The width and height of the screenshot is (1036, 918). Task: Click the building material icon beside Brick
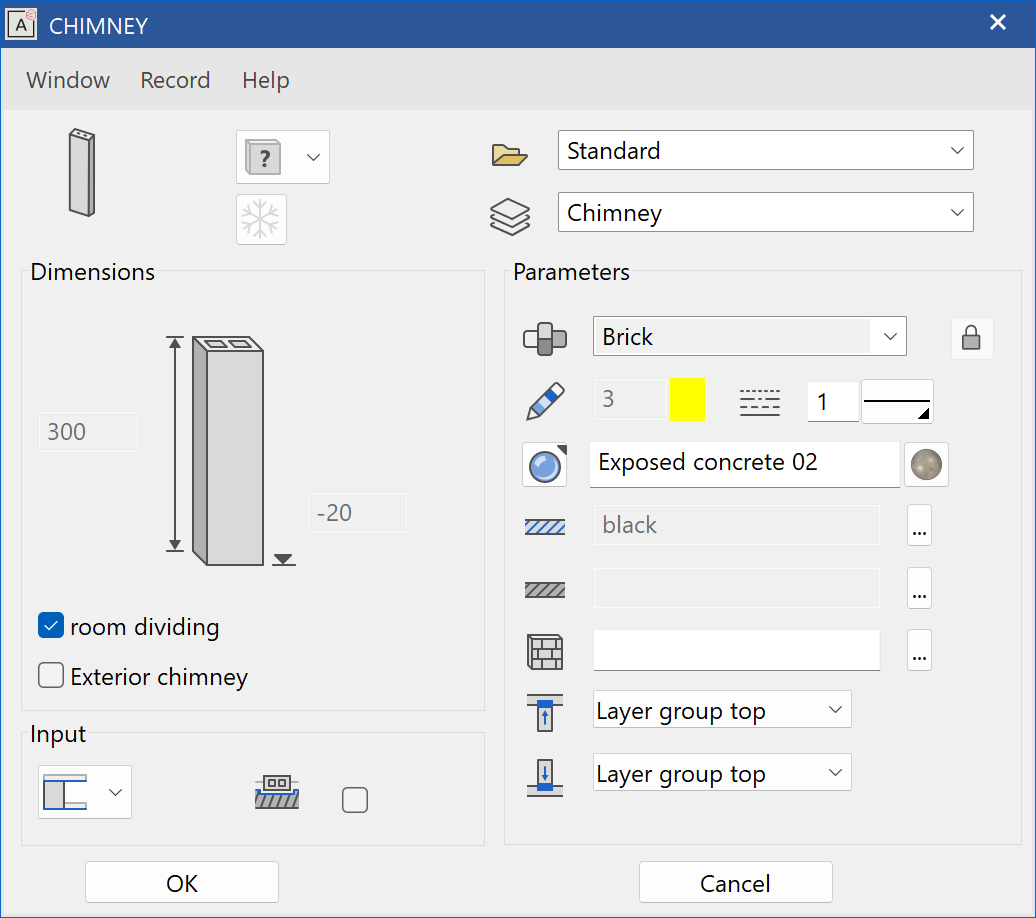click(x=545, y=338)
